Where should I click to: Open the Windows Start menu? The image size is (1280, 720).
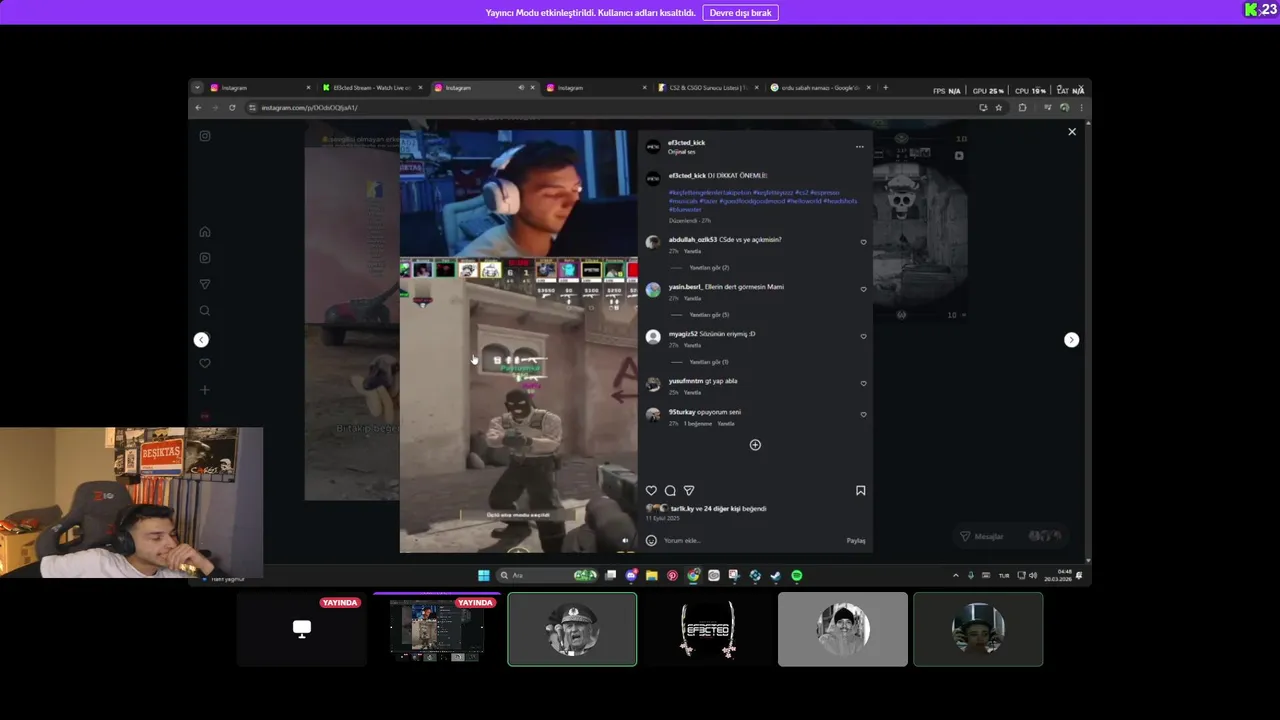click(484, 576)
